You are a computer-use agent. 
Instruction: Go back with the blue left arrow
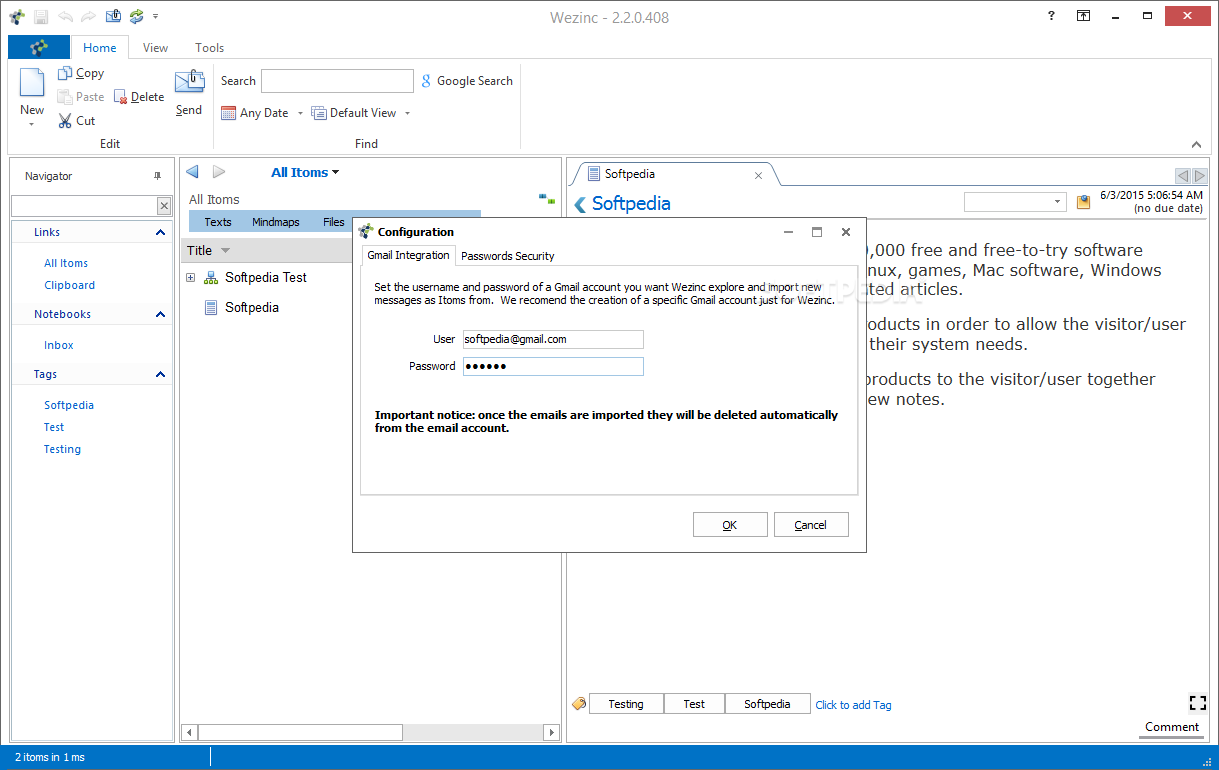coord(192,172)
